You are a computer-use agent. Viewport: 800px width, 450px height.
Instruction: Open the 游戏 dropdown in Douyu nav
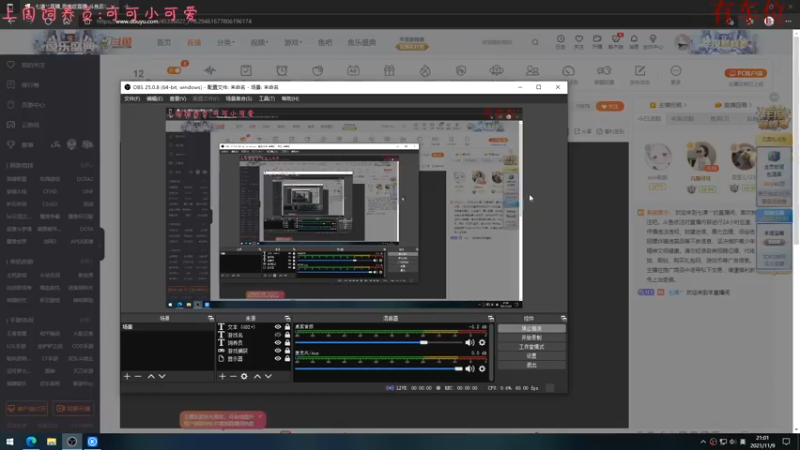293,42
